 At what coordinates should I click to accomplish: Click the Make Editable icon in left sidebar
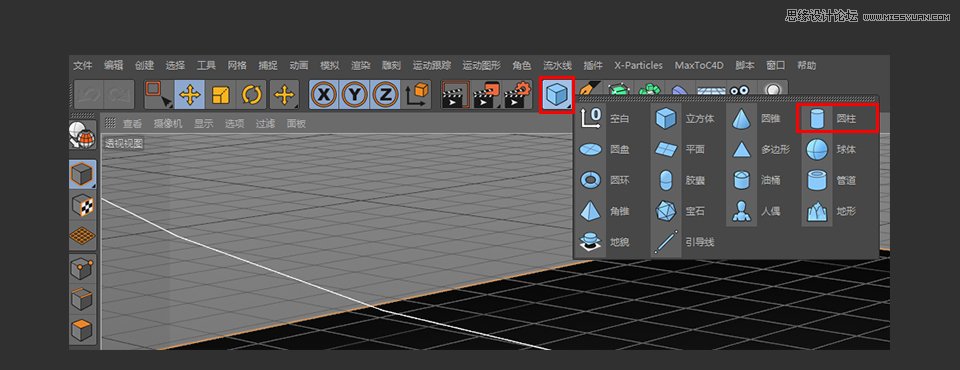pos(82,135)
